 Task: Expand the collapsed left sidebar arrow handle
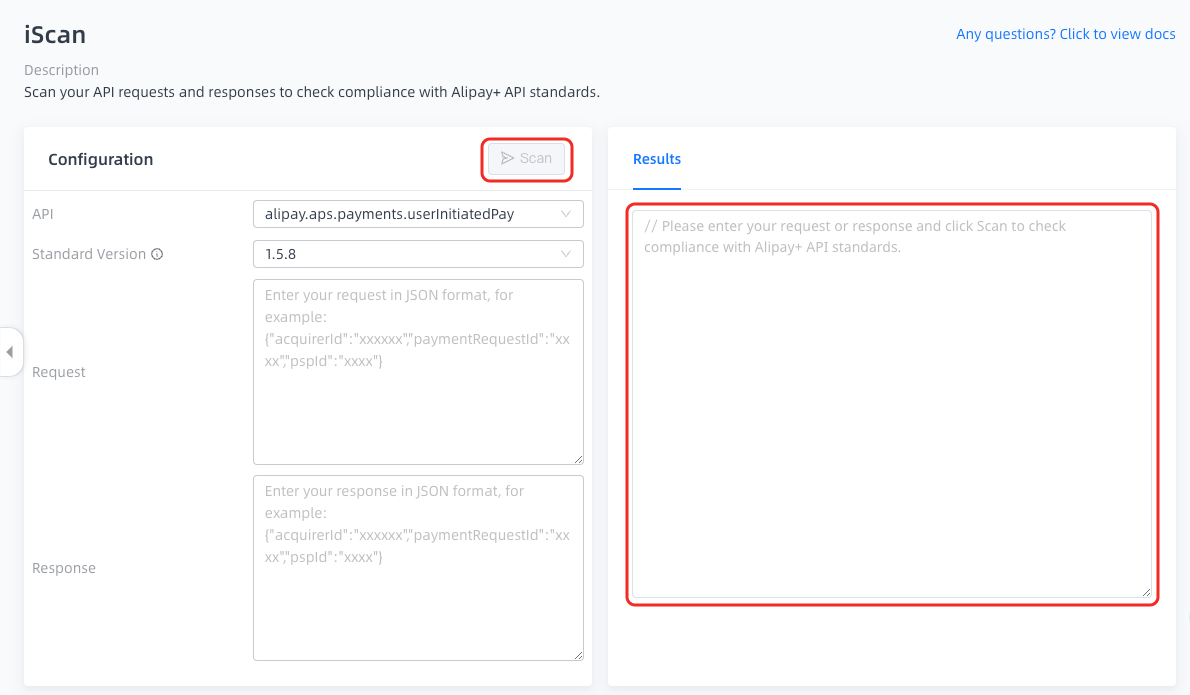point(10,352)
